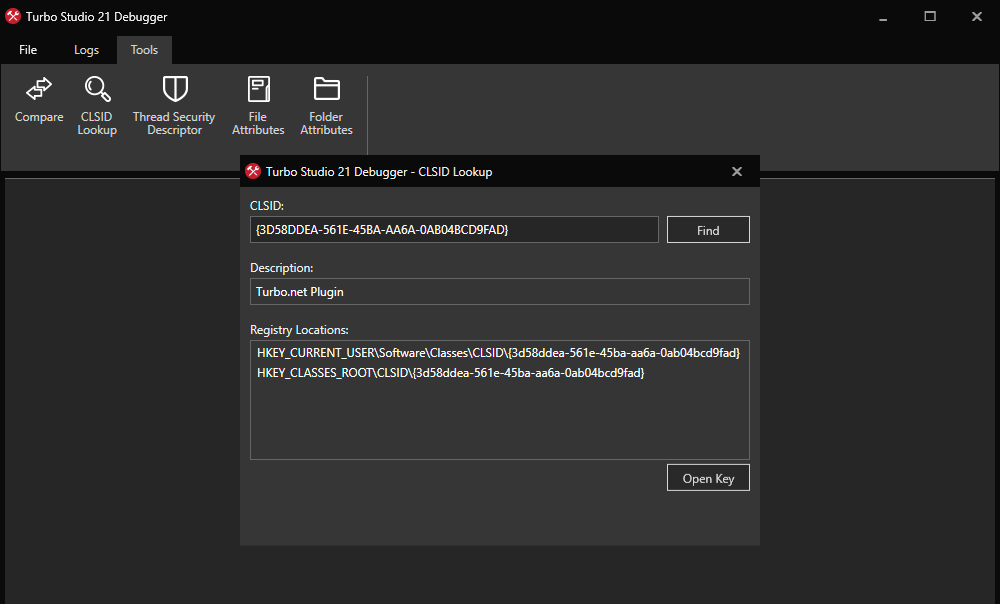Click the Open Key button
The image size is (1000, 604).
point(707,477)
